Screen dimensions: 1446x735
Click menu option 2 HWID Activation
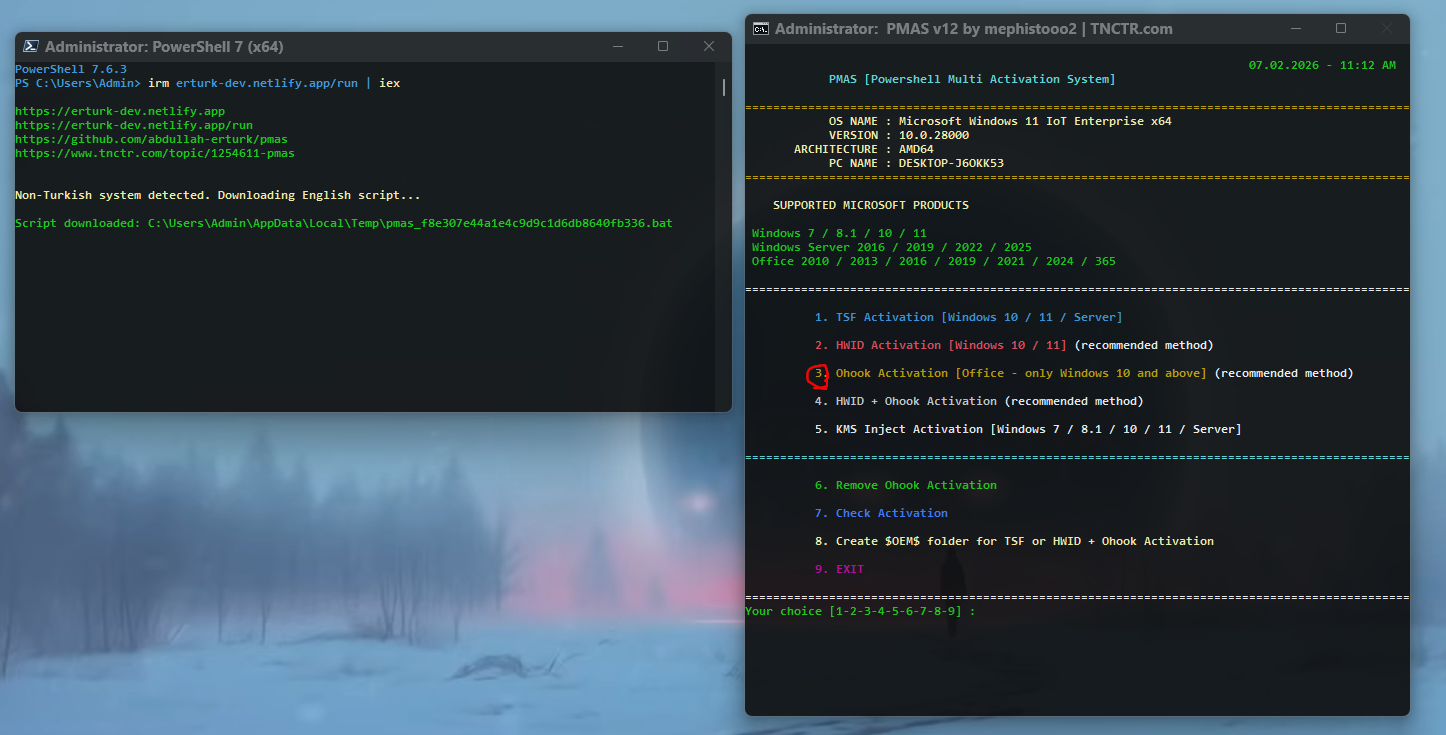(1014, 345)
